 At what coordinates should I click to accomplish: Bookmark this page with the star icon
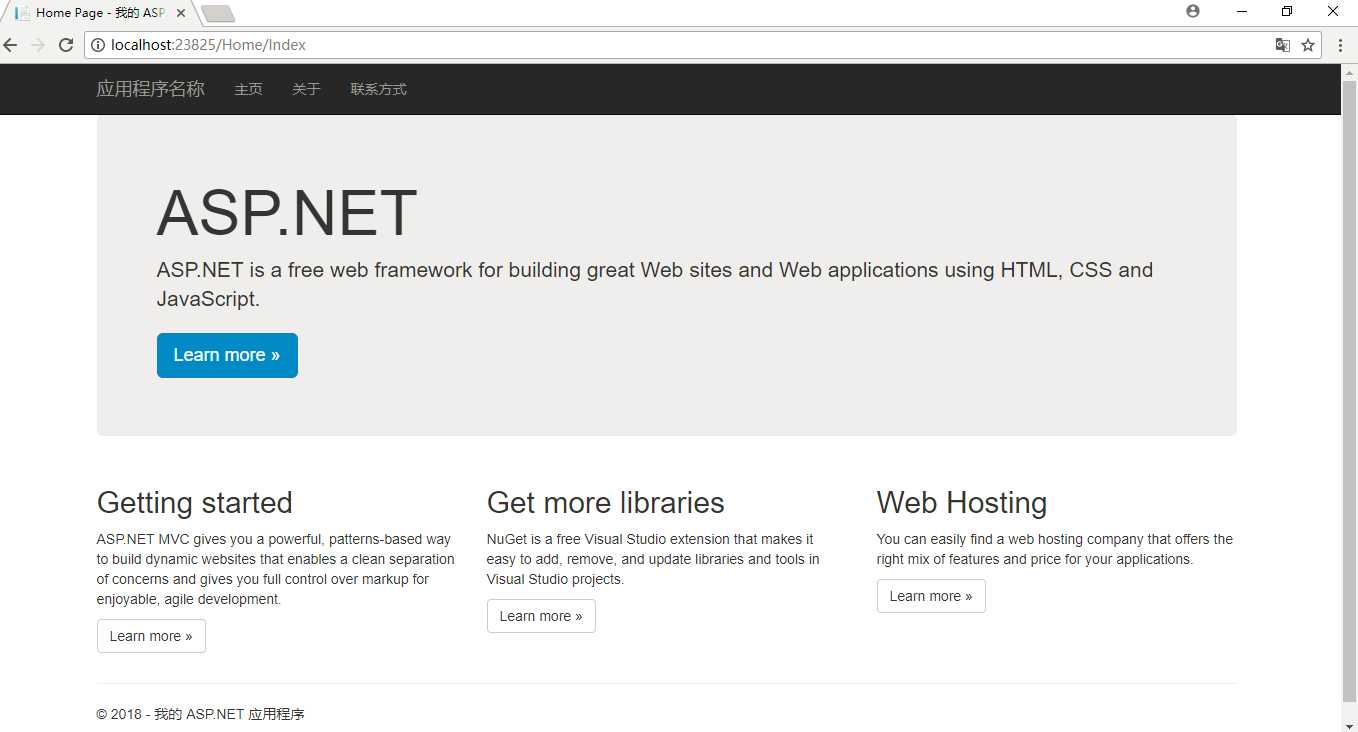(x=1308, y=45)
